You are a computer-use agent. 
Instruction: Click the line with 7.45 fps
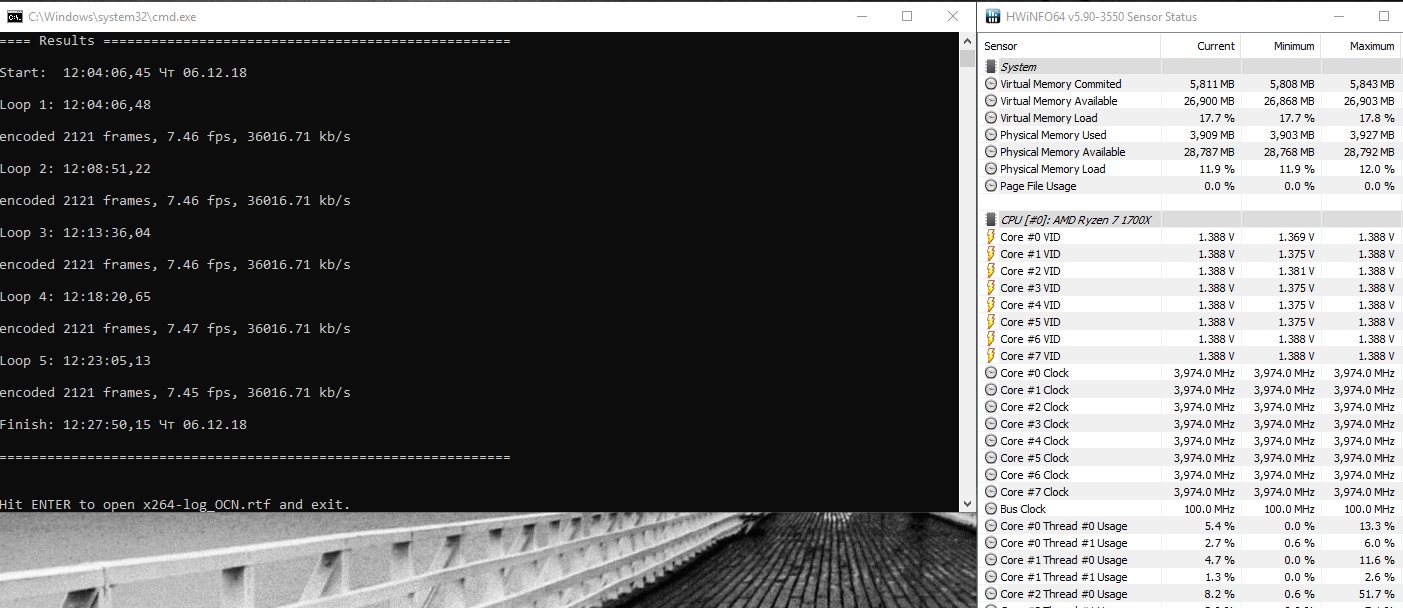pos(175,392)
